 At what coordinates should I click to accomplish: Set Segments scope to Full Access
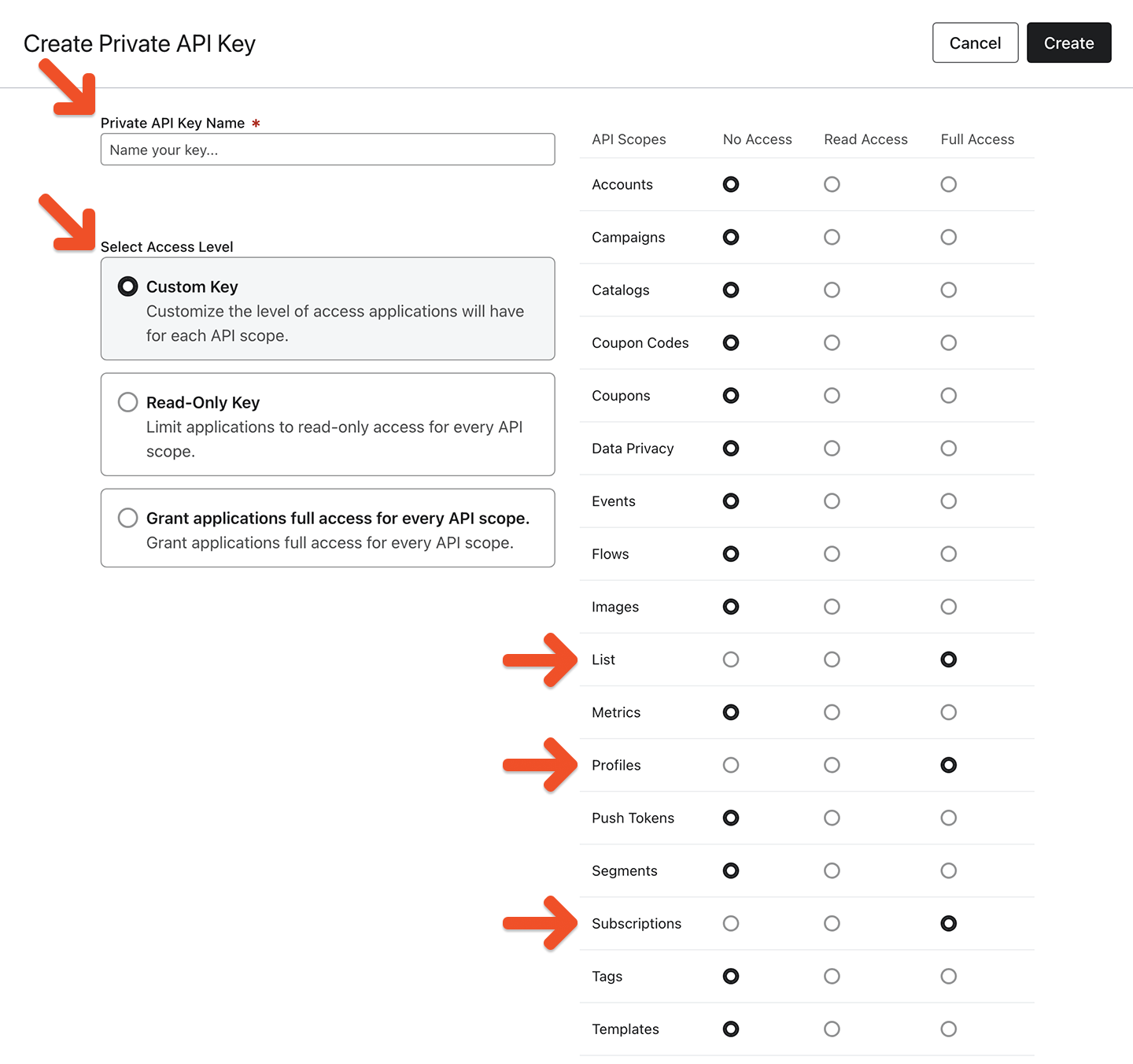[949, 870]
